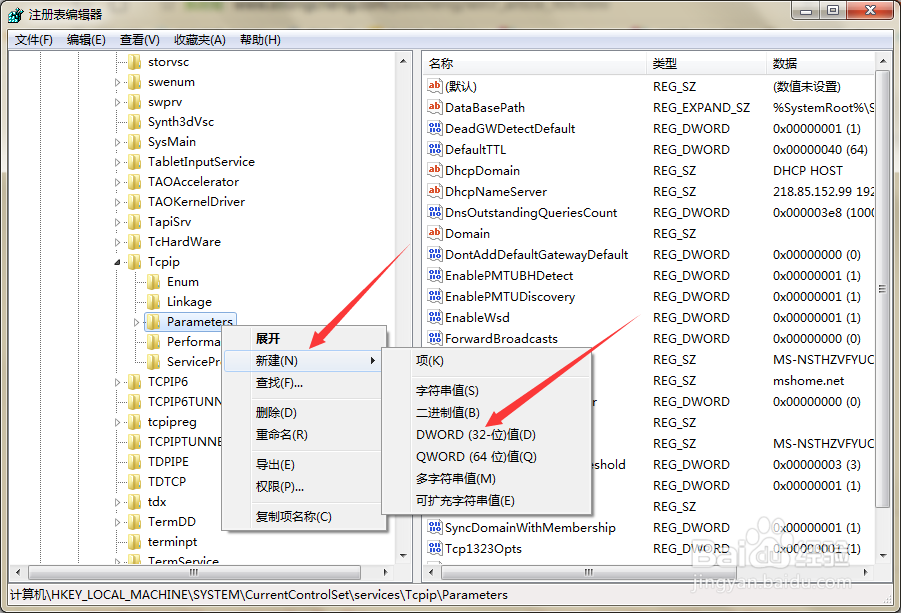Click the (默认) default value icon
This screenshot has height=613, width=901.
coord(434,86)
